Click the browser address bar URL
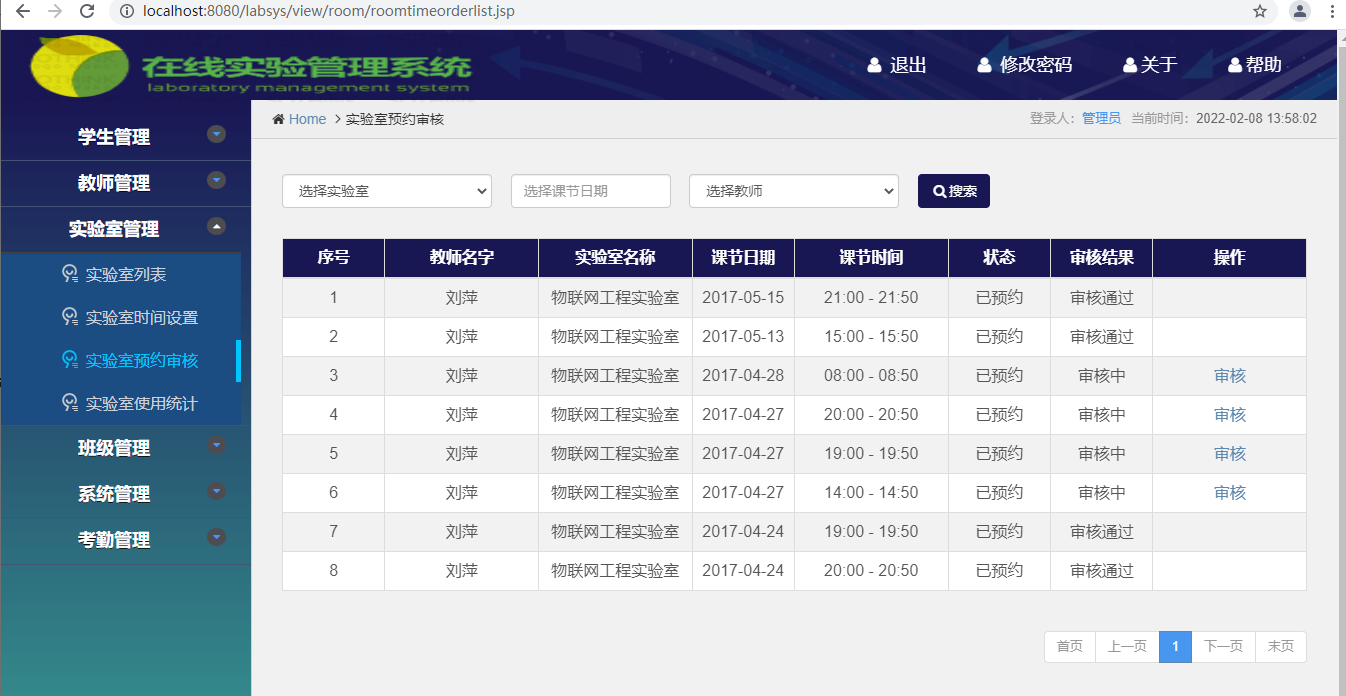1346x696 pixels. pos(329,11)
